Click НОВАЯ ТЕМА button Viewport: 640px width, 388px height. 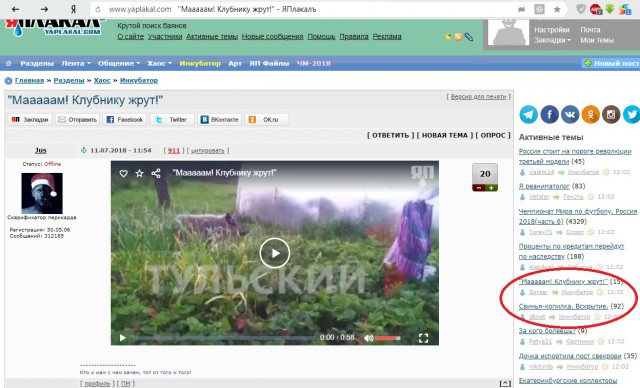click(x=445, y=135)
